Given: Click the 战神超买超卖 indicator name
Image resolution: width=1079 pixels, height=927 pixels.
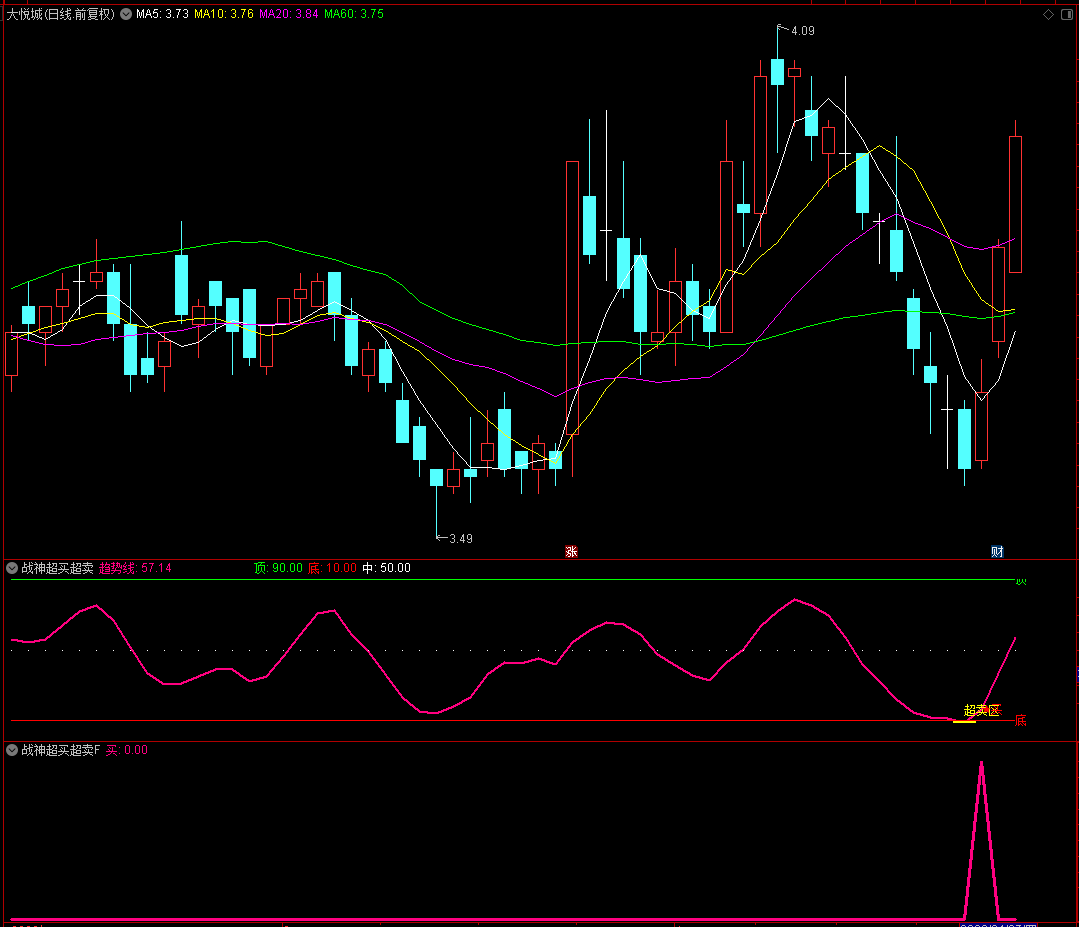Looking at the screenshot, I should coord(57,568).
